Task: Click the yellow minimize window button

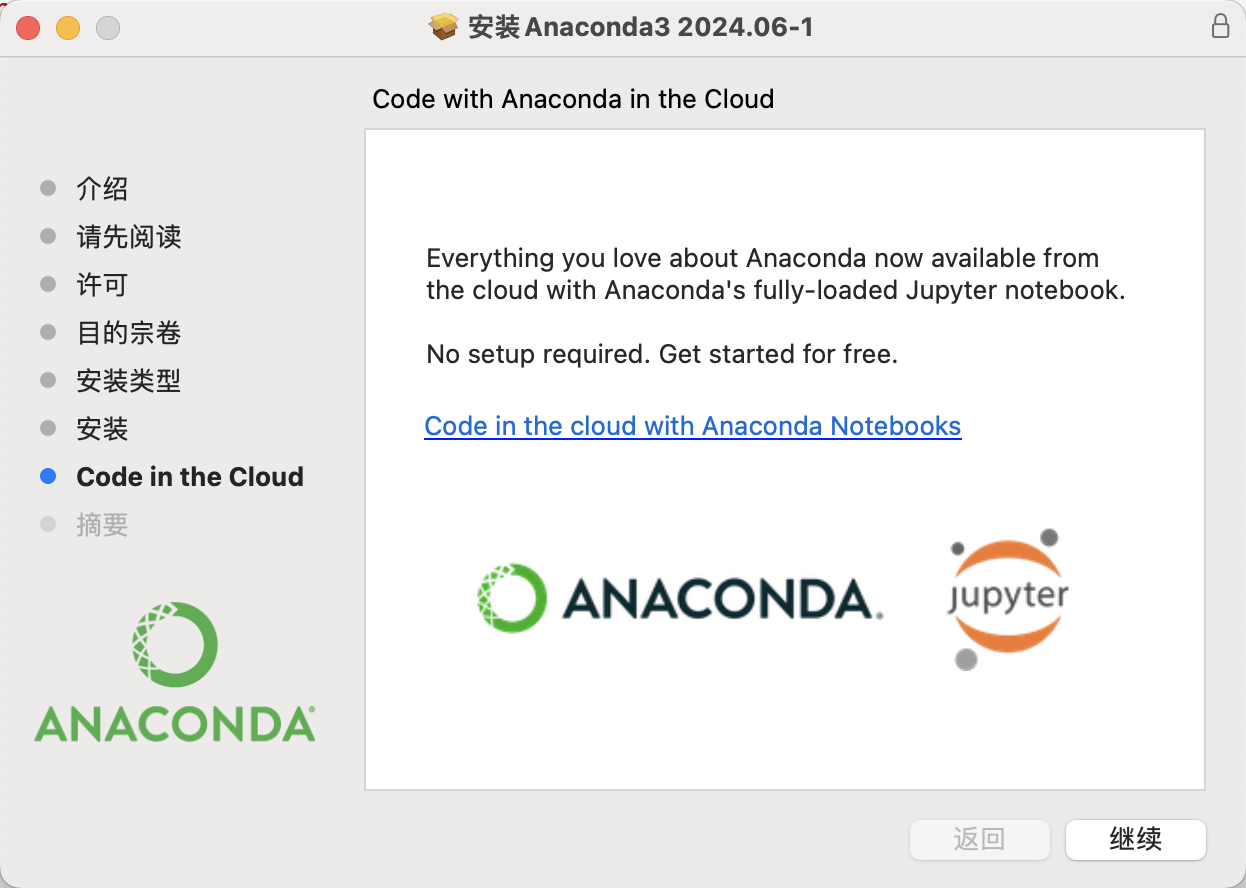Action: [68, 28]
